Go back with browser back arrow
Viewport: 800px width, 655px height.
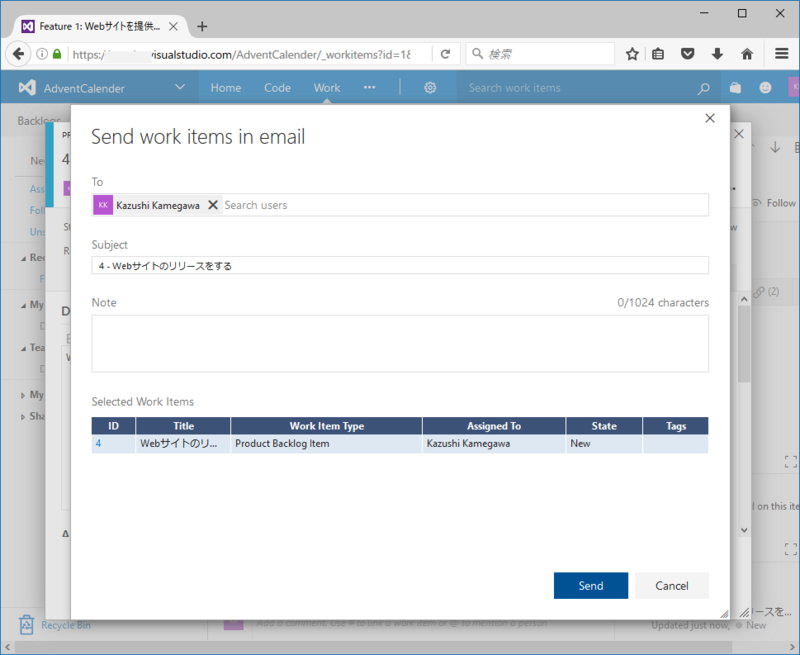click(x=18, y=54)
